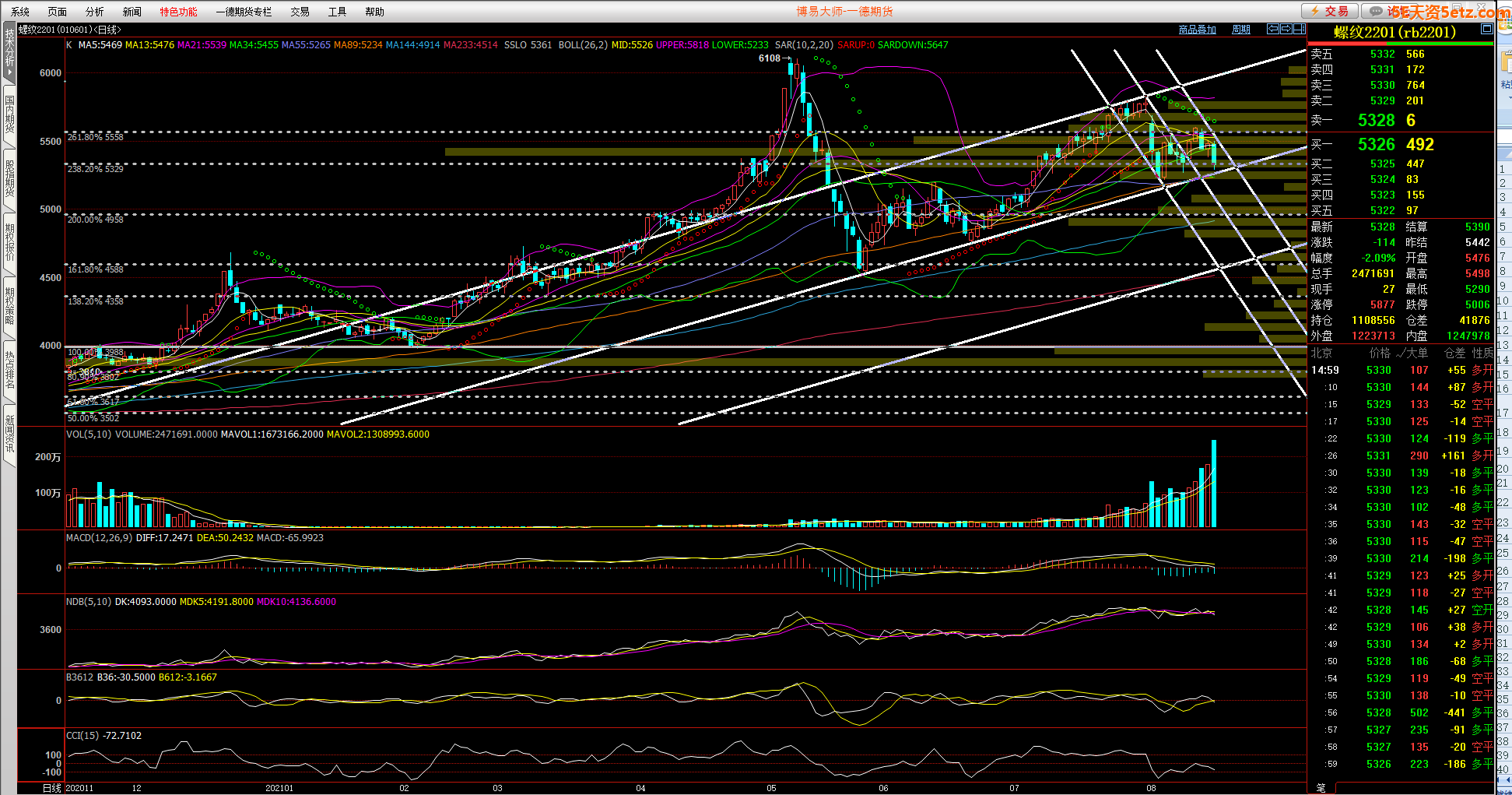Switch to 国内期货 side tab
This screenshot has width=1512, height=795.
(9, 114)
